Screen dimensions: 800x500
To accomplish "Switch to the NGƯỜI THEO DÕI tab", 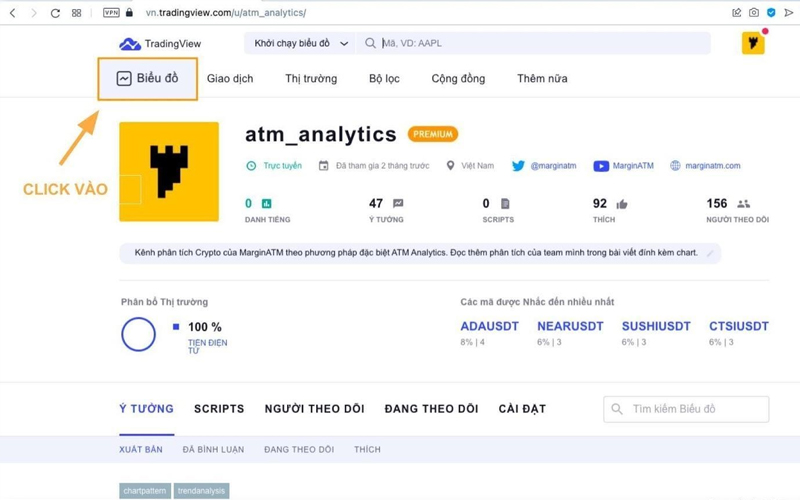I will [314, 409].
